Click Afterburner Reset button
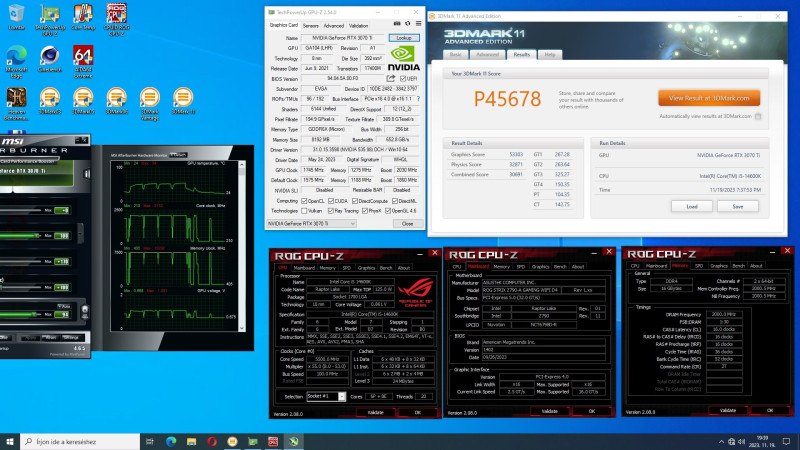Viewport: 800px width, 450px height. (x=51, y=338)
